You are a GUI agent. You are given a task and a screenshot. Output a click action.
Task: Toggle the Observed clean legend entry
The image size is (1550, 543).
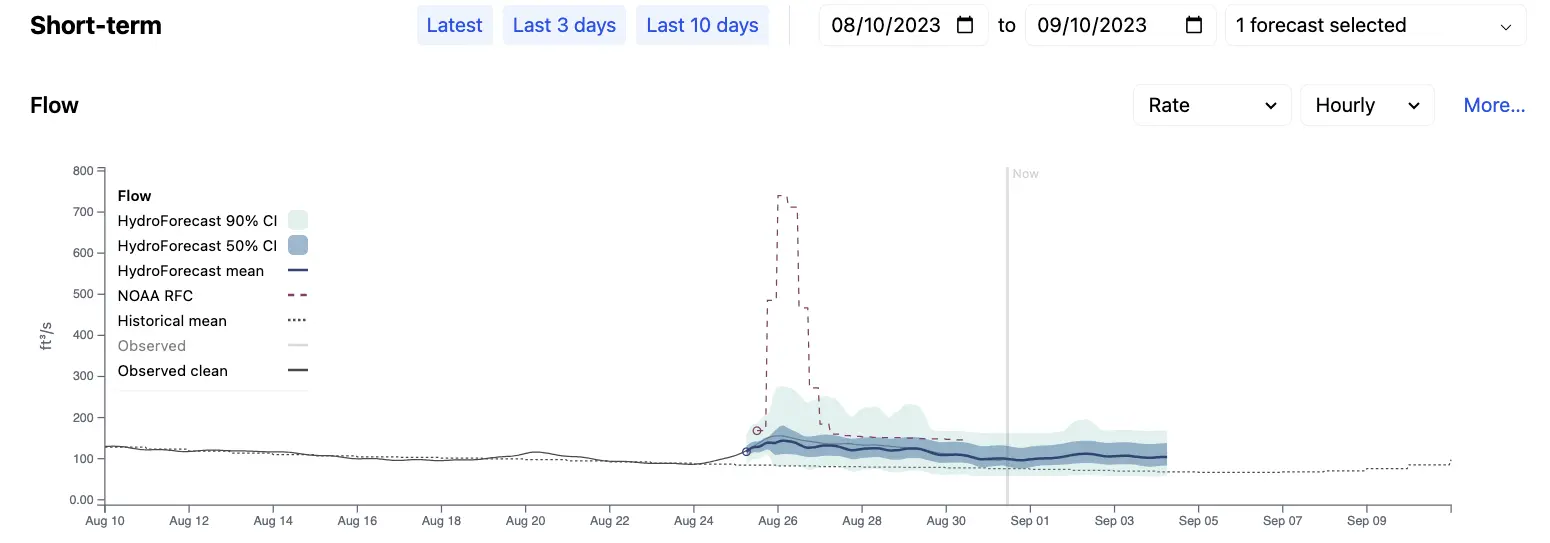point(212,370)
